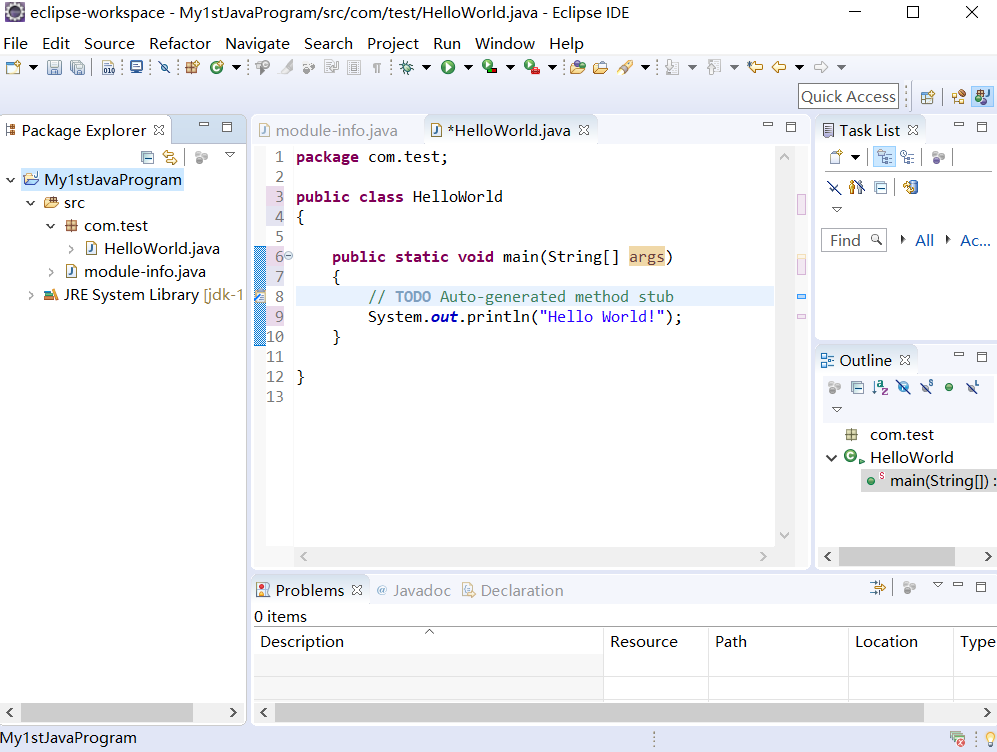
Task: Collapse All in Task List toolbar
Action: point(881,188)
